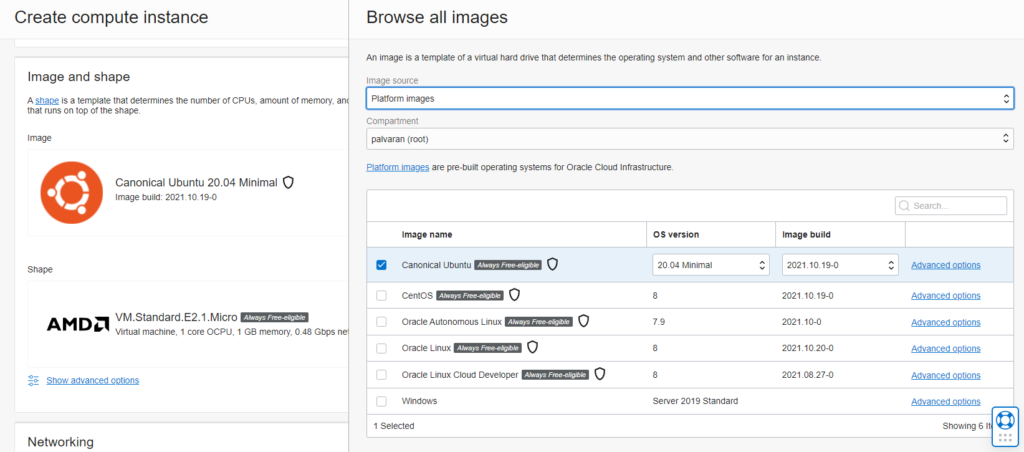Click Show advanced options link
The height and width of the screenshot is (452, 1024).
93,380
